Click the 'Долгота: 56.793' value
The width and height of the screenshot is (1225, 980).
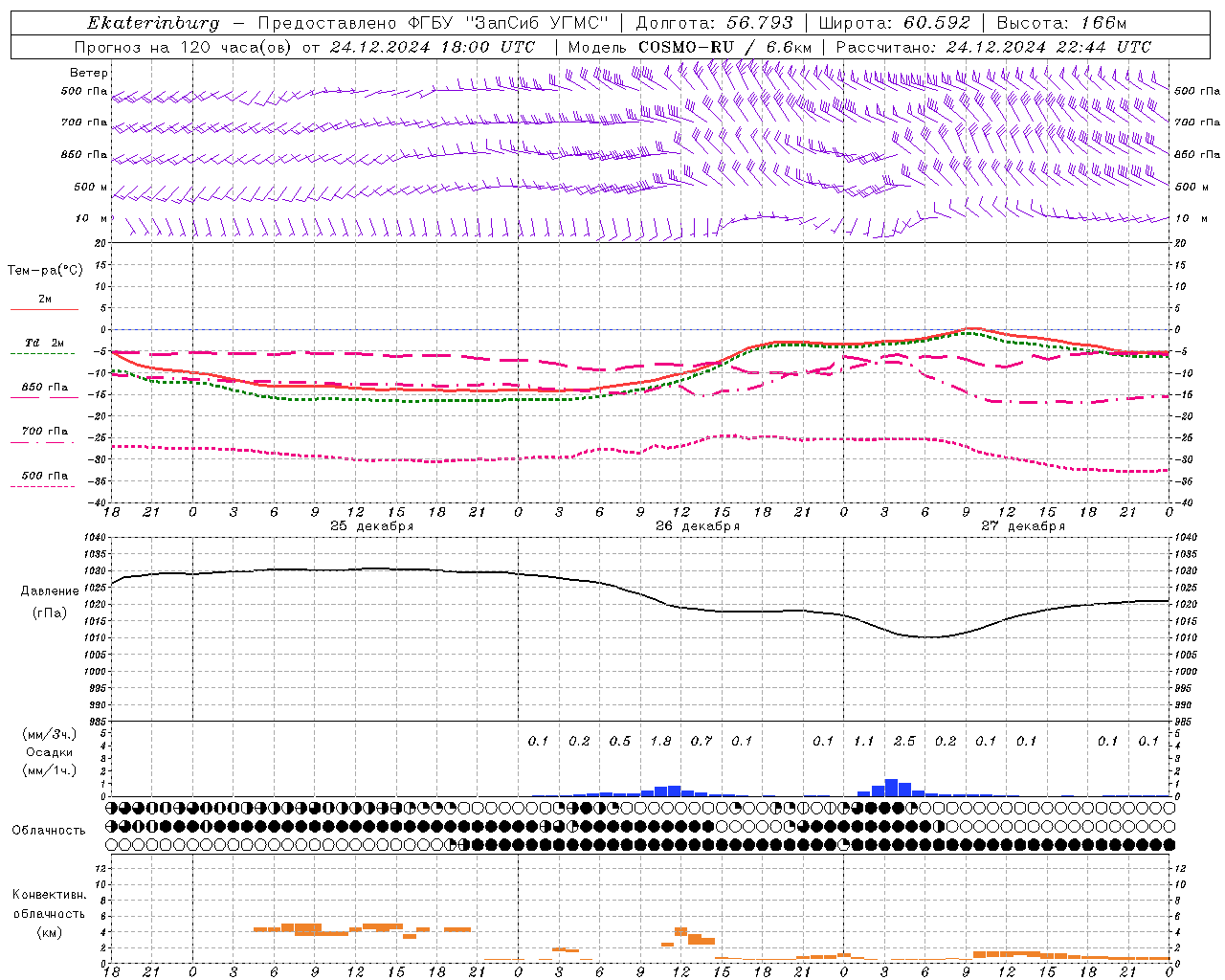pyautogui.click(x=715, y=23)
